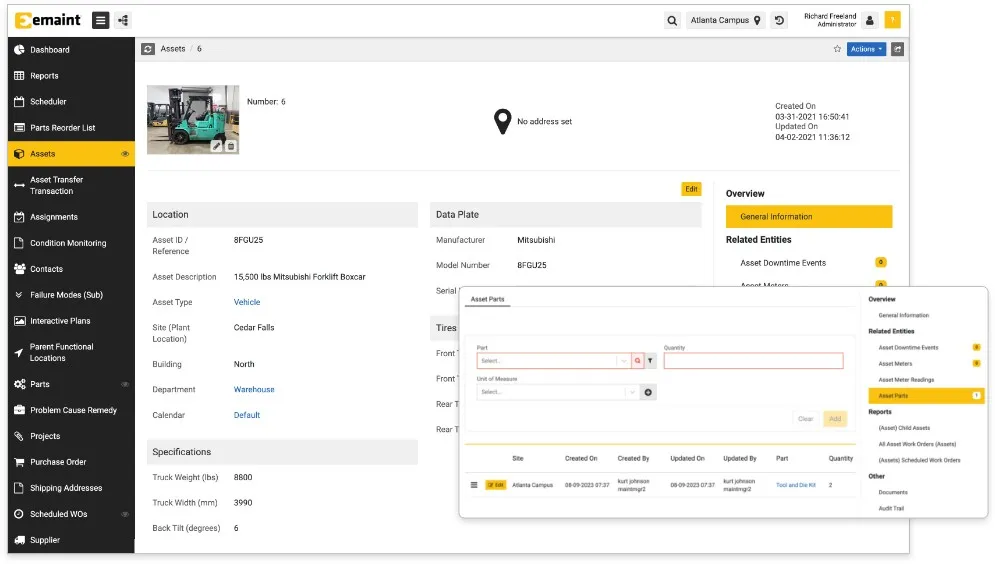
Task: Click the Assignments calendar icon
Action: click(19, 217)
